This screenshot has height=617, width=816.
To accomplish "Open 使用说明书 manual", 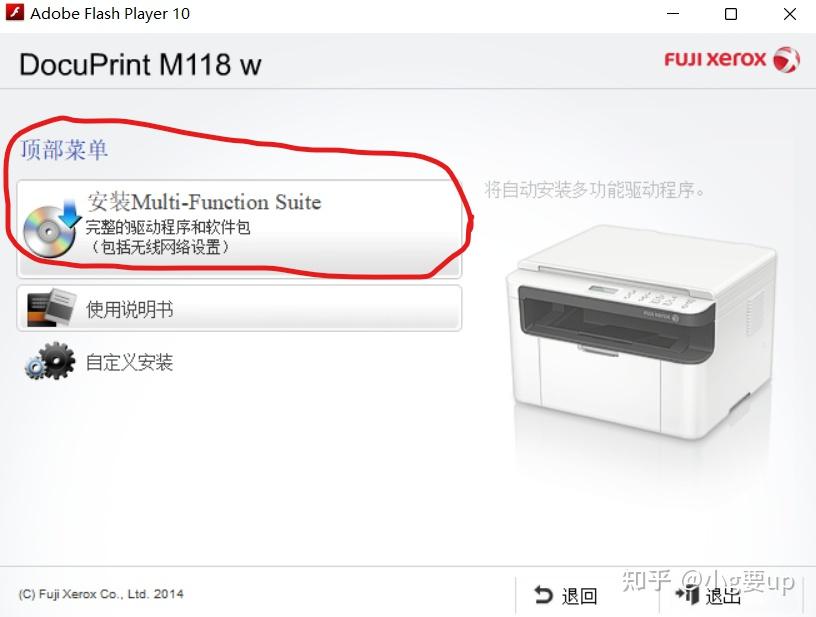I will [x=239, y=308].
